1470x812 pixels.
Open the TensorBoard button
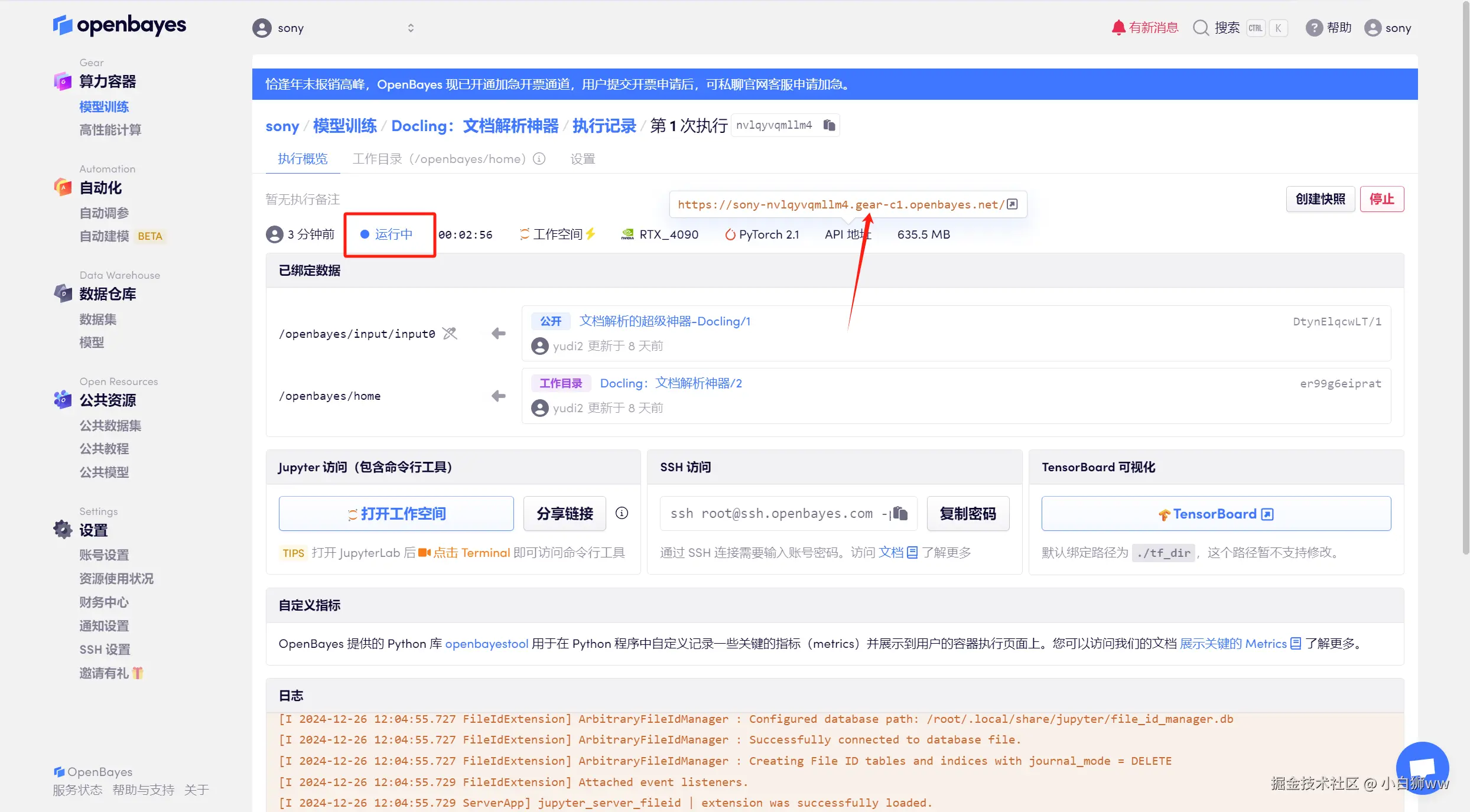click(1215, 514)
